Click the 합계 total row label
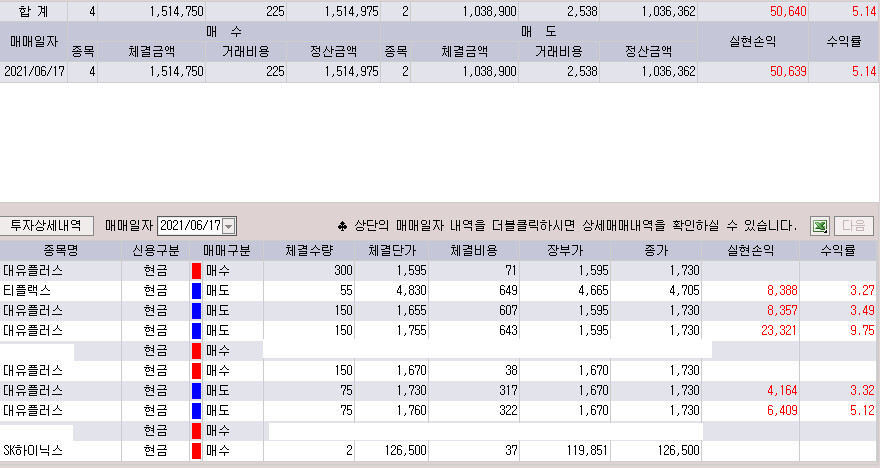 pos(34,11)
